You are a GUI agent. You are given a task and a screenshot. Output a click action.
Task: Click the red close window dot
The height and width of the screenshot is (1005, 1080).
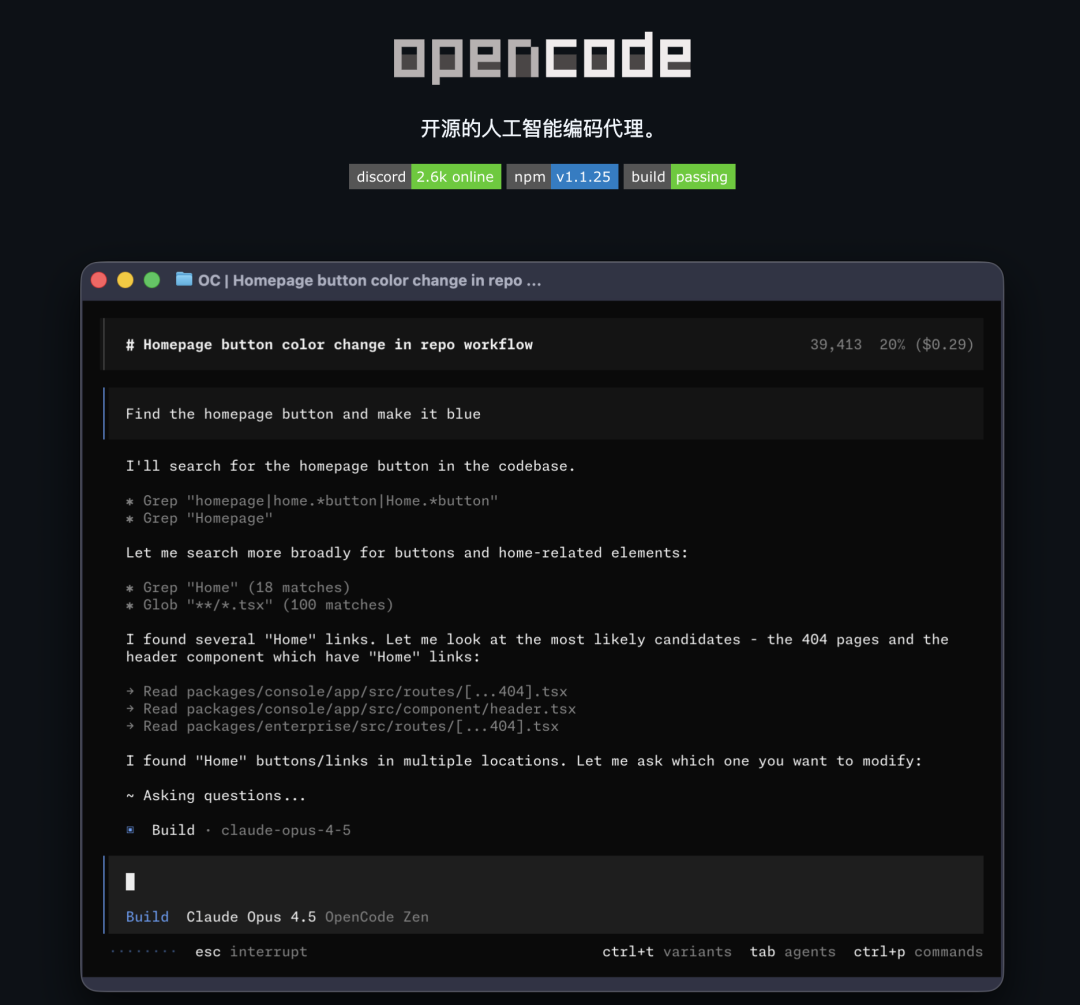point(98,280)
